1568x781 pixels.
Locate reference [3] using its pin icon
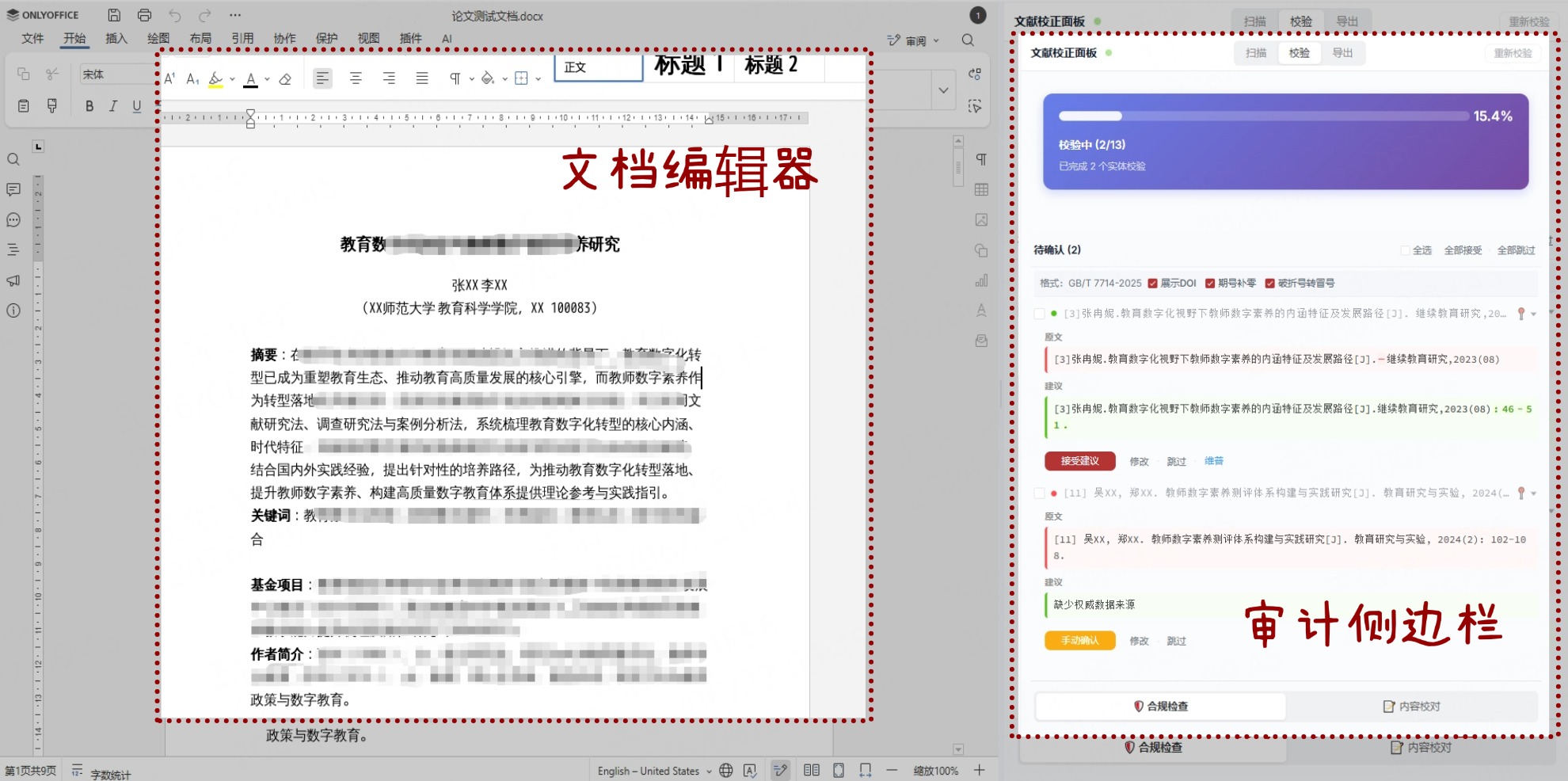pyautogui.click(x=1520, y=314)
